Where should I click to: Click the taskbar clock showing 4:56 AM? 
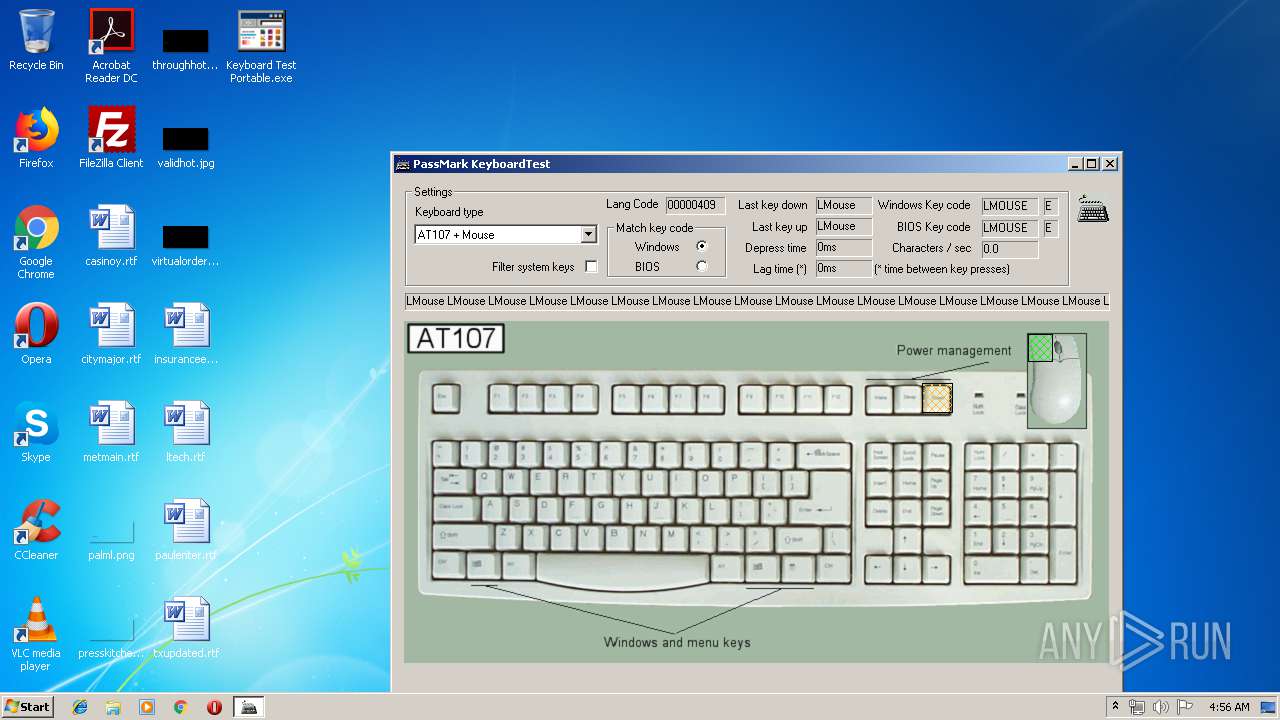1229,707
